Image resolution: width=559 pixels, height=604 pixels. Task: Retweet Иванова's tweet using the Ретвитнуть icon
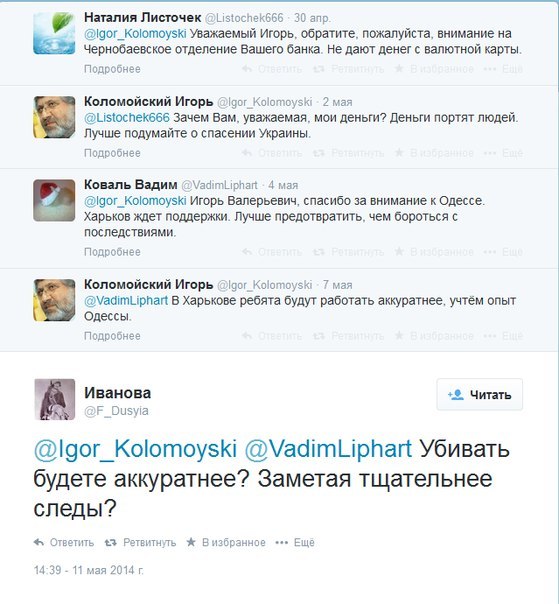pyautogui.click(x=111, y=542)
